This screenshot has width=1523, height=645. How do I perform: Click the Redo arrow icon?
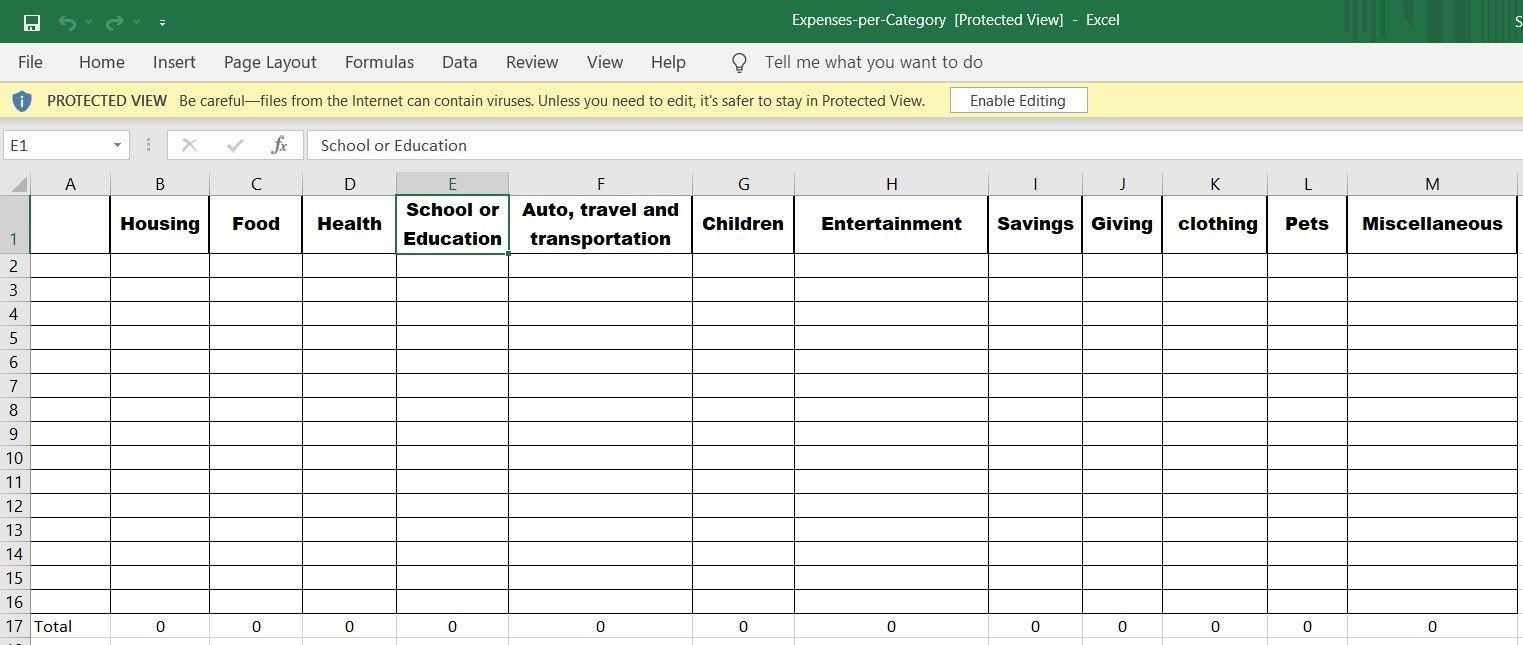[114, 22]
